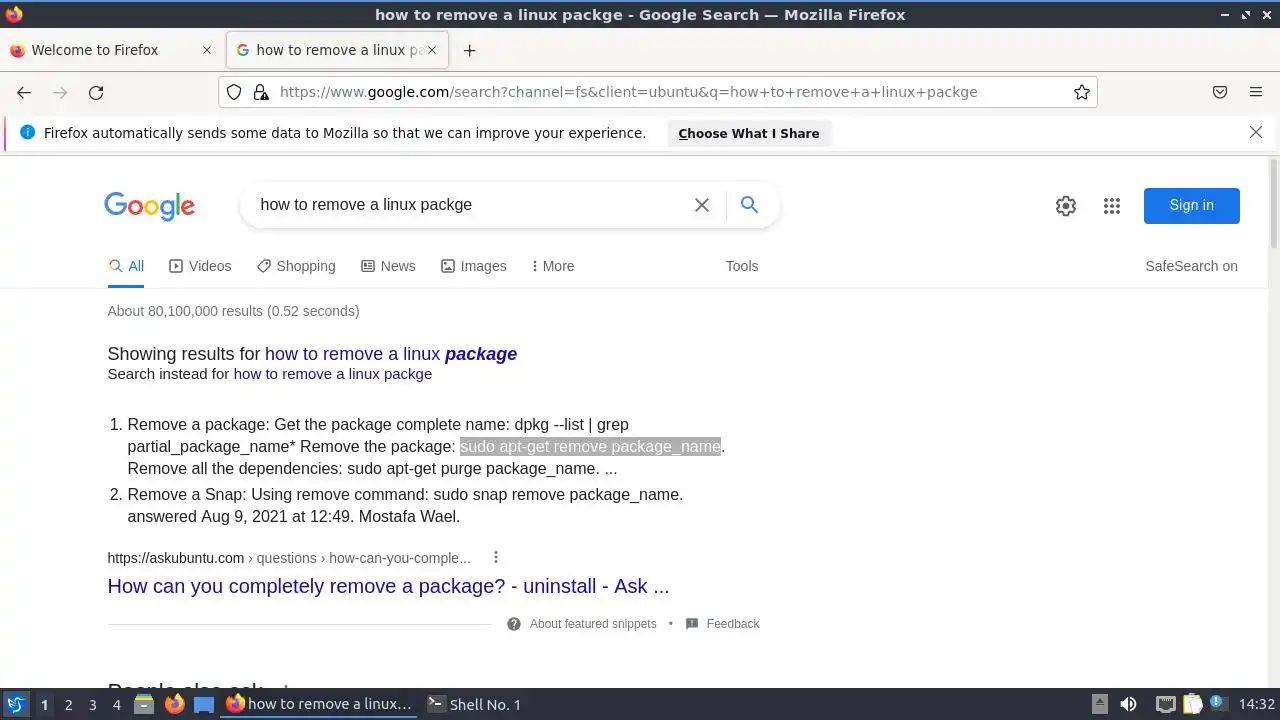Viewport: 1280px width, 720px height.
Task: Open Shell No. 1 taskbar window
Action: click(474, 704)
